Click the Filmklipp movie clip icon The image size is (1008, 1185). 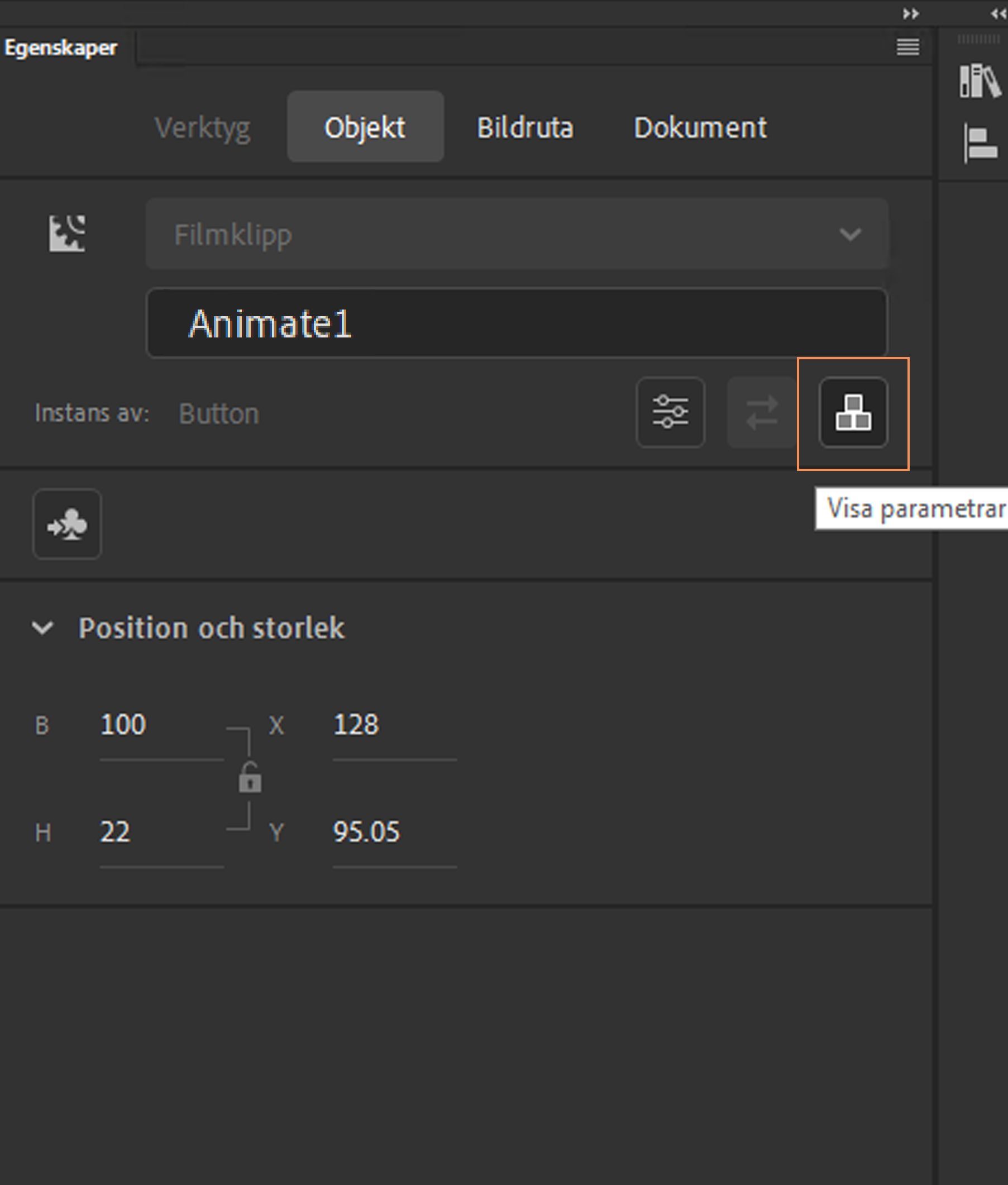(x=67, y=233)
